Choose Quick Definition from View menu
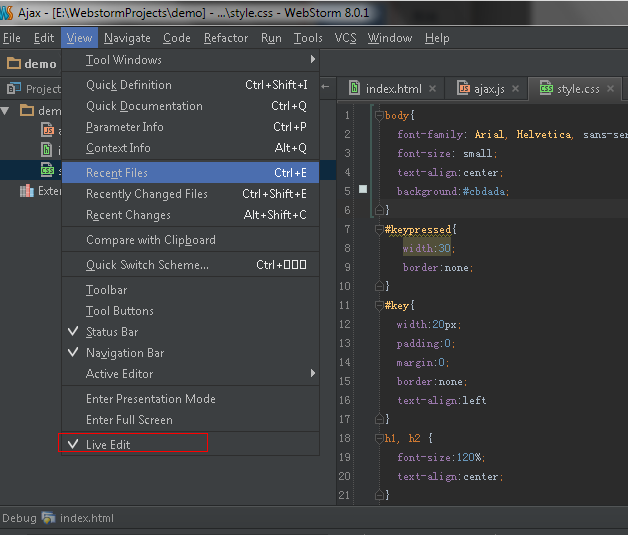Screen dimensions: 628x535 191,85
